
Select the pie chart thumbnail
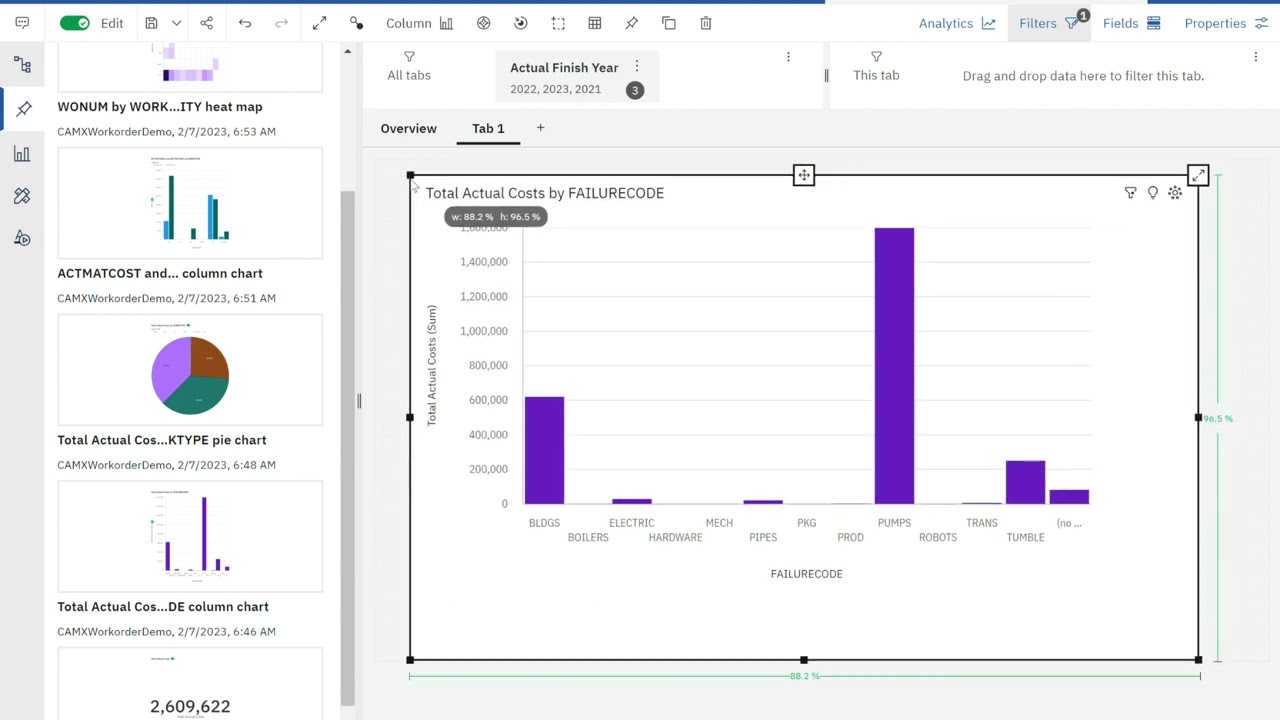(x=190, y=370)
